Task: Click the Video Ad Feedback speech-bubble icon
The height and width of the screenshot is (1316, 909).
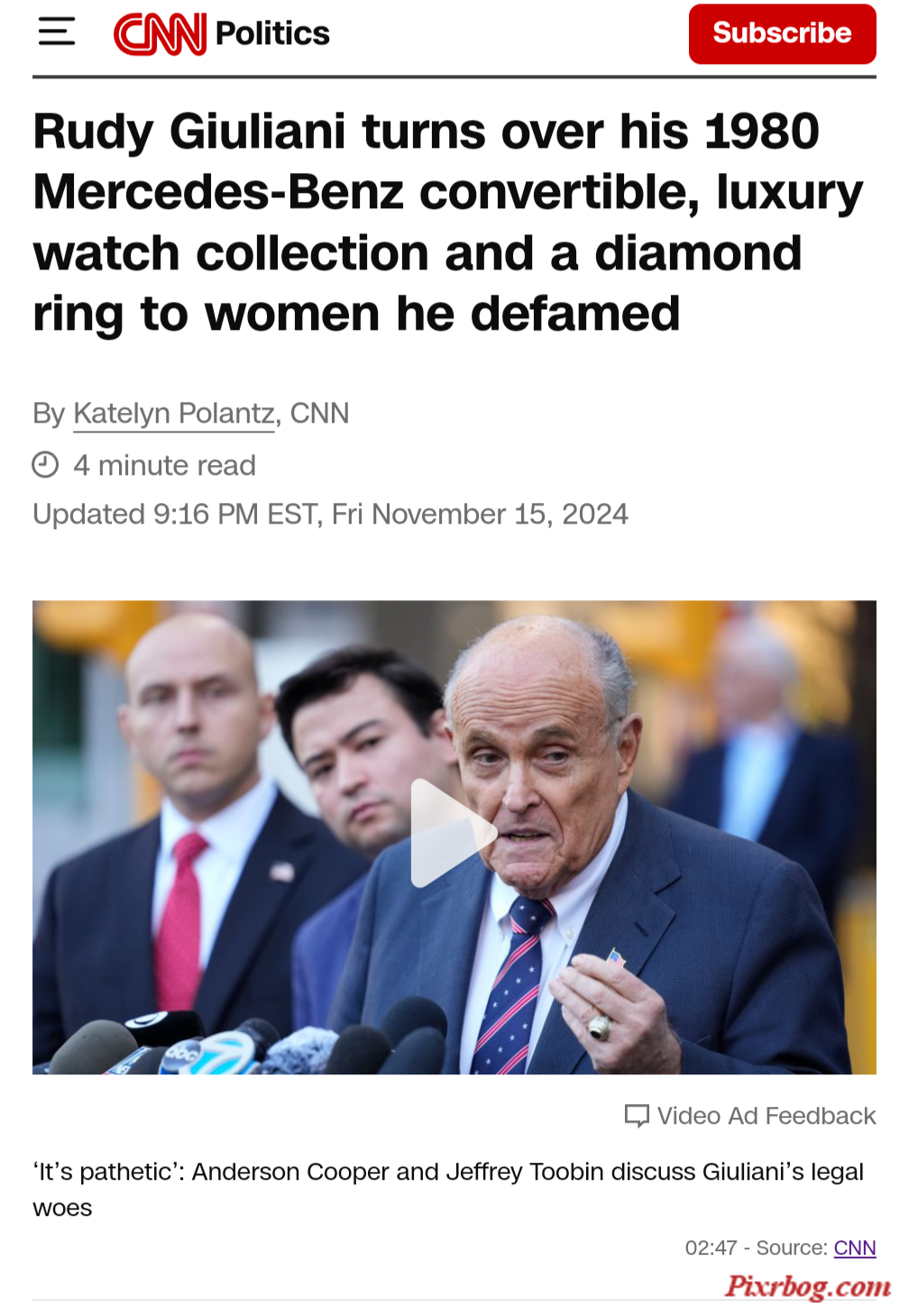Action: click(637, 1116)
